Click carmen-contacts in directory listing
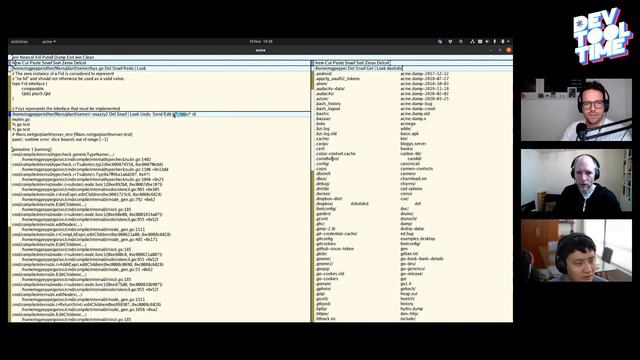 [416, 169]
